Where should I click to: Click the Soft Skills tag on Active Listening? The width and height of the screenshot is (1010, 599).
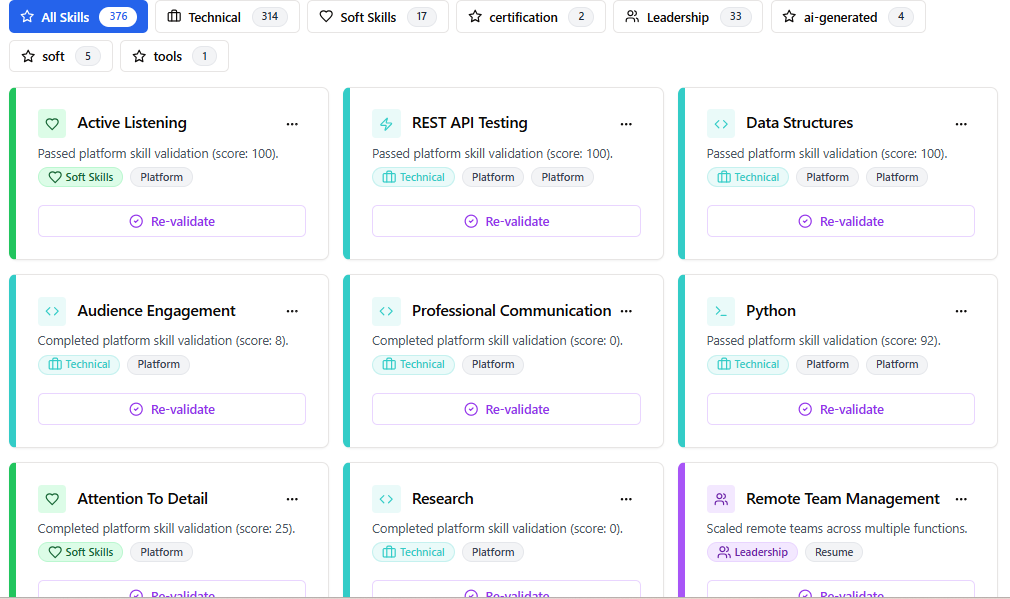point(81,177)
